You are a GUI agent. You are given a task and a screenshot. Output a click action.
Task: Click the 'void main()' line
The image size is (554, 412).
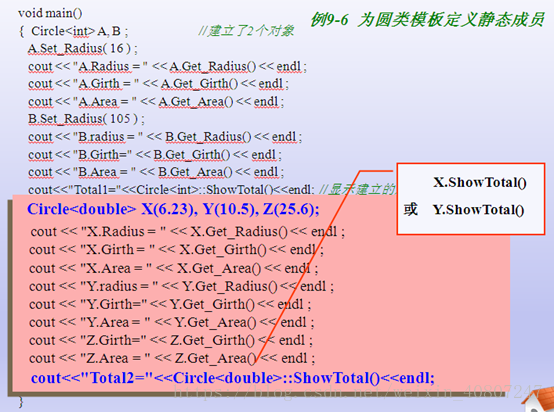pos(50,13)
